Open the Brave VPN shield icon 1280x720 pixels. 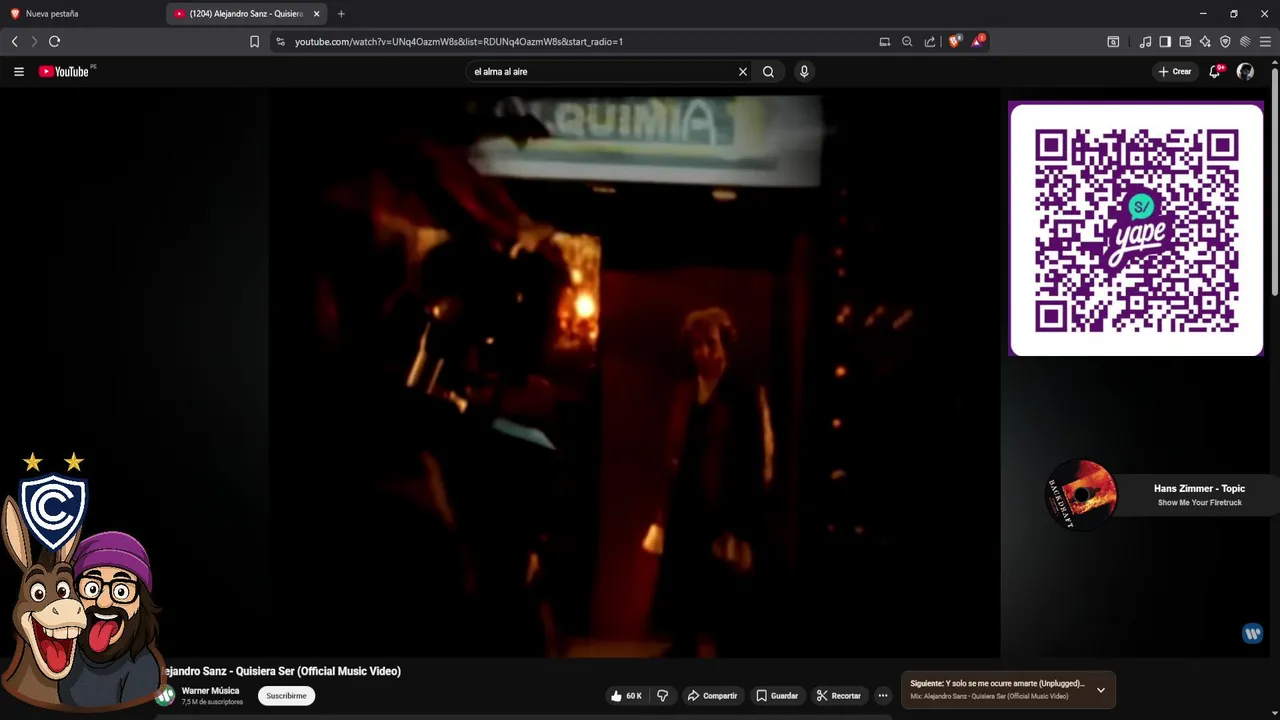point(1225,42)
